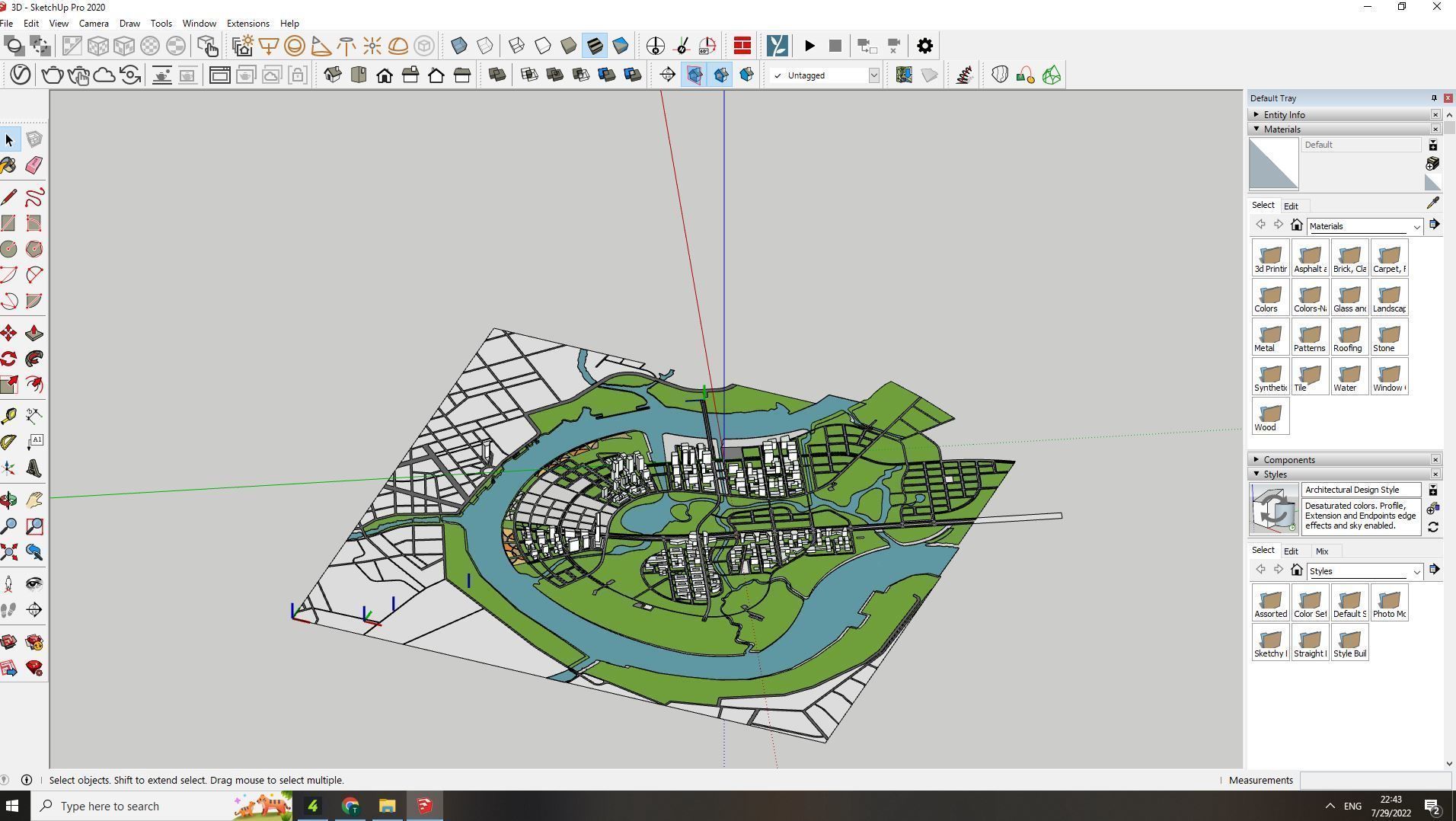
Task: Open the Water materials folder
Action: [1349, 376]
